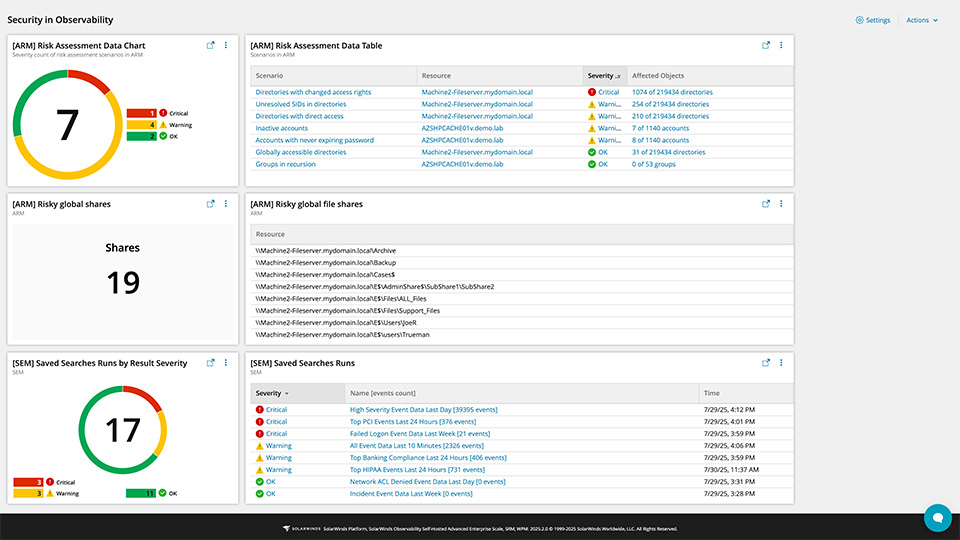Open Risk Assessment Data Chart in new window
This screenshot has height=540, width=960.
[x=210, y=45]
